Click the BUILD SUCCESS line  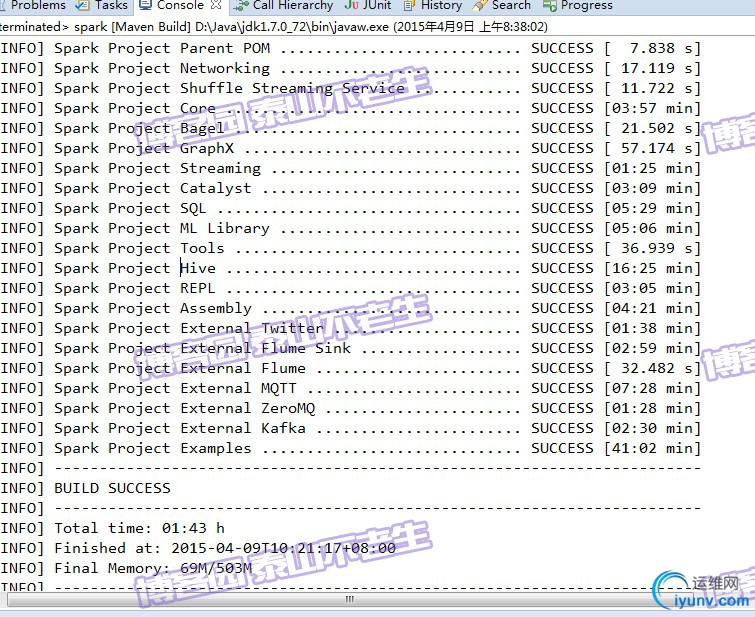coord(85,488)
